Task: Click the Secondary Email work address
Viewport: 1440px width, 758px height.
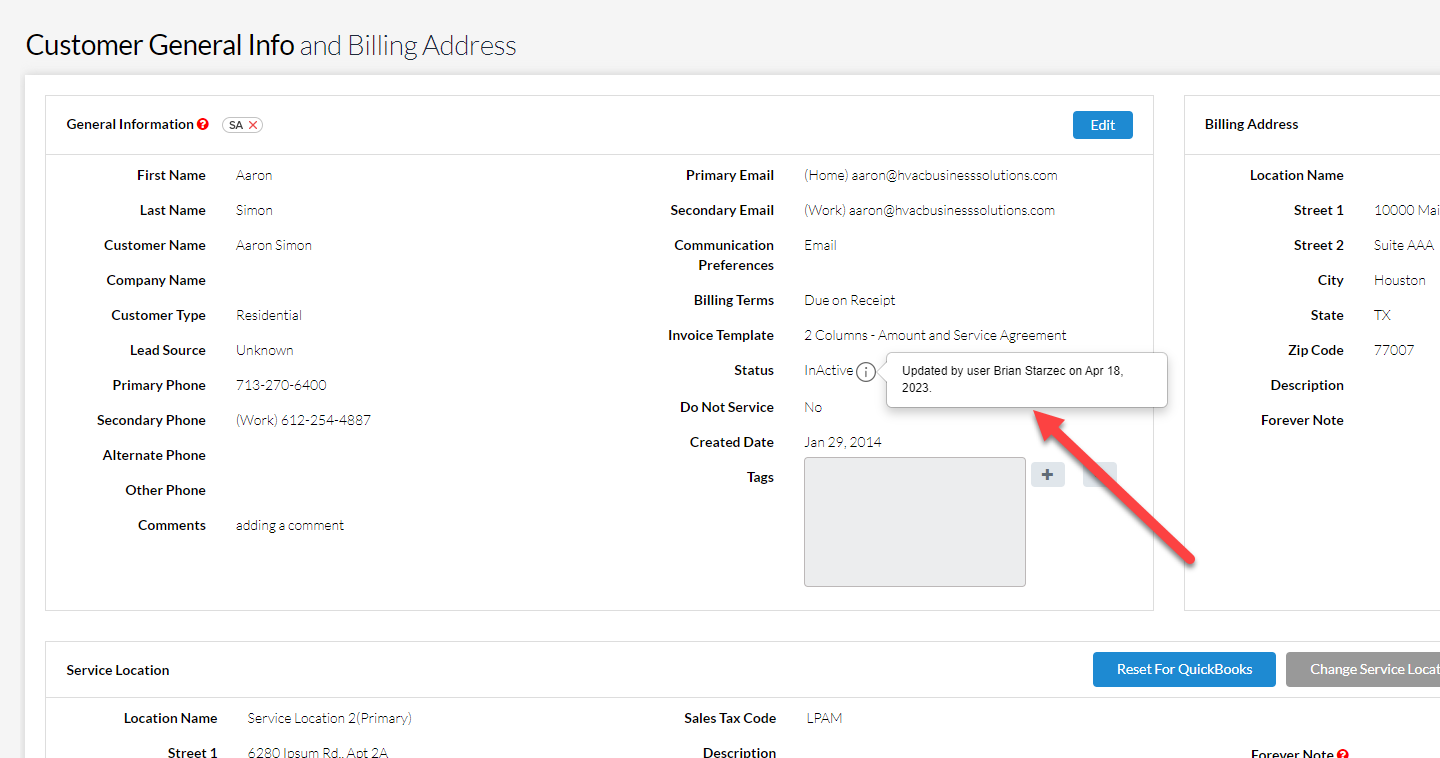Action: click(929, 210)
